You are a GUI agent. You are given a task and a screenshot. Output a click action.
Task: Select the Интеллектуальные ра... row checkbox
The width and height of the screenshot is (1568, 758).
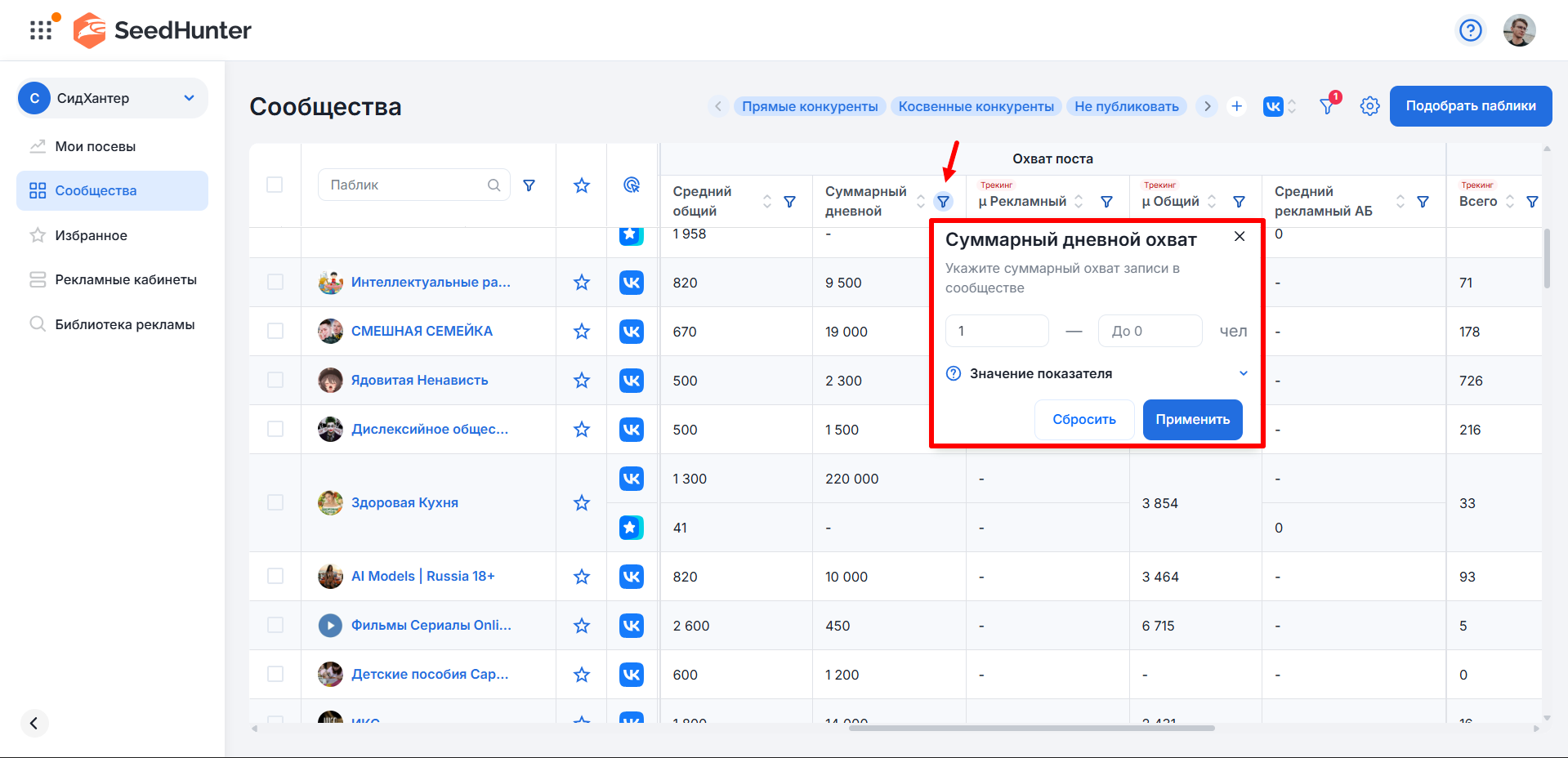pos(275,283)
